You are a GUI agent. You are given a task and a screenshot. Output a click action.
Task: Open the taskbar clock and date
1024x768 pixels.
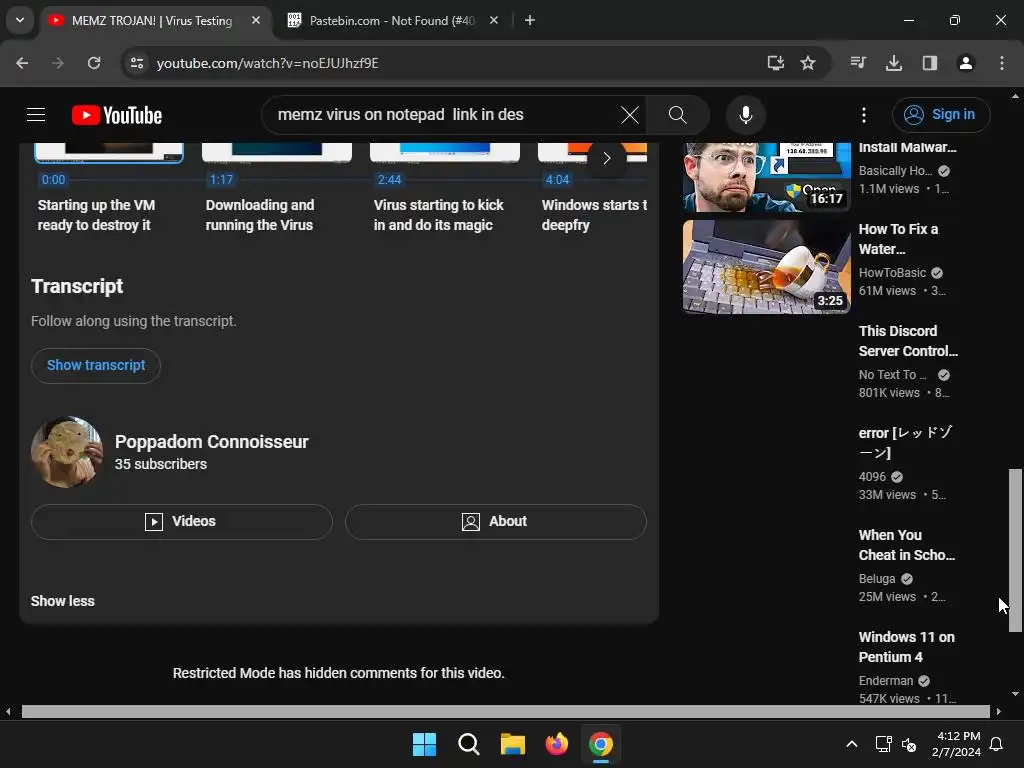(957, 744)
